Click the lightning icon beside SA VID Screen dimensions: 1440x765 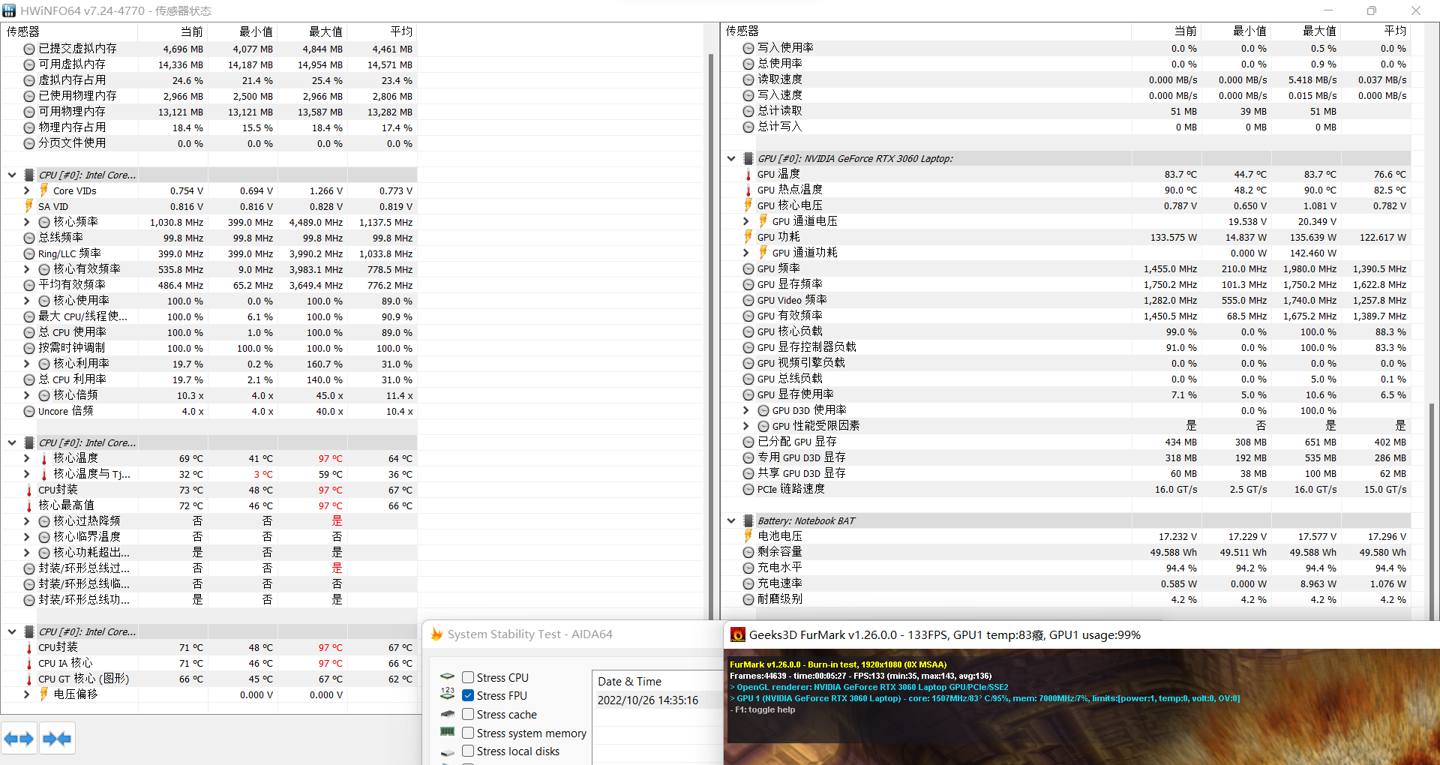(28, 206)
